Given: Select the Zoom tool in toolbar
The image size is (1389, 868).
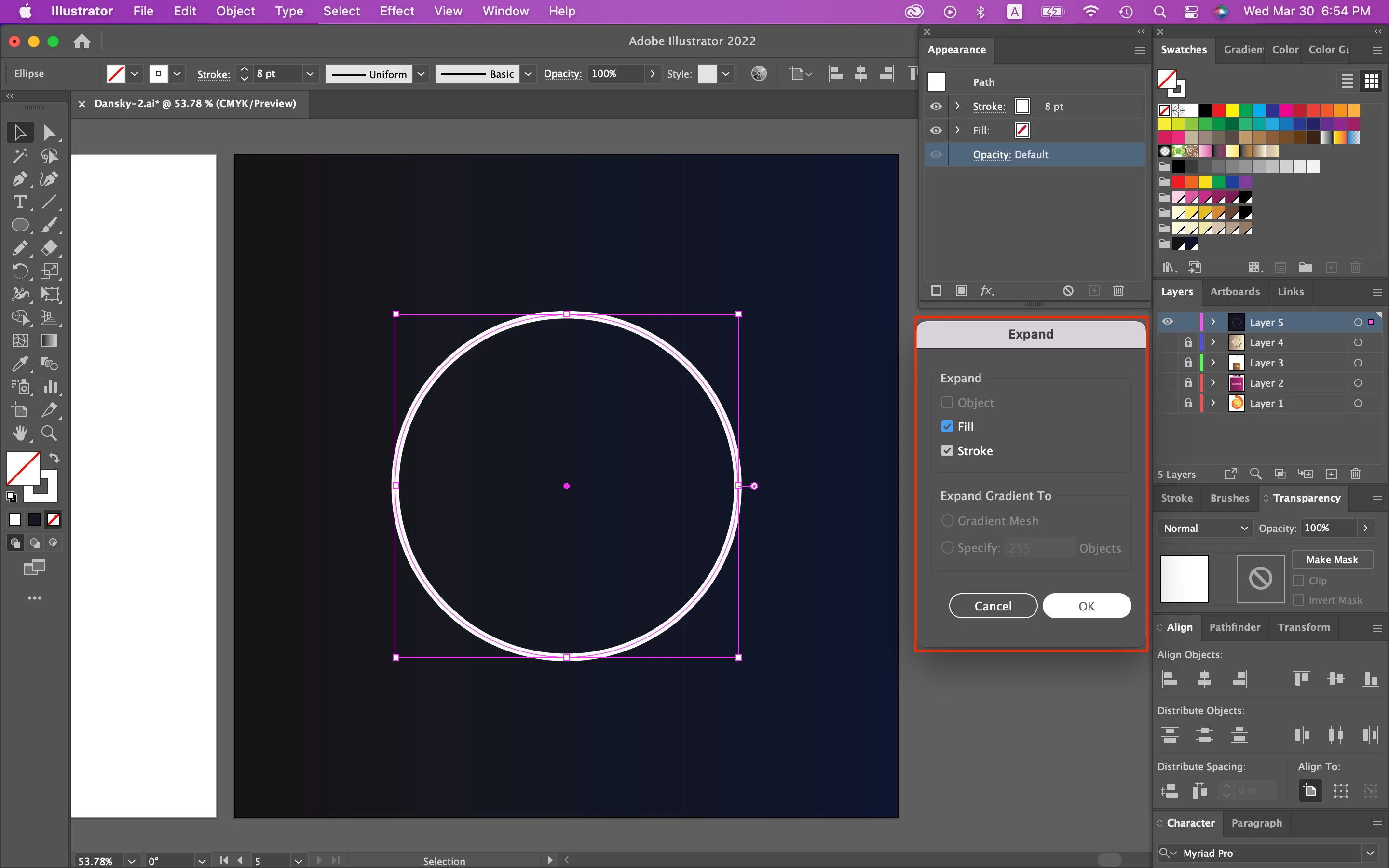Looking at the screenshot, I should [x=49, y=434].
